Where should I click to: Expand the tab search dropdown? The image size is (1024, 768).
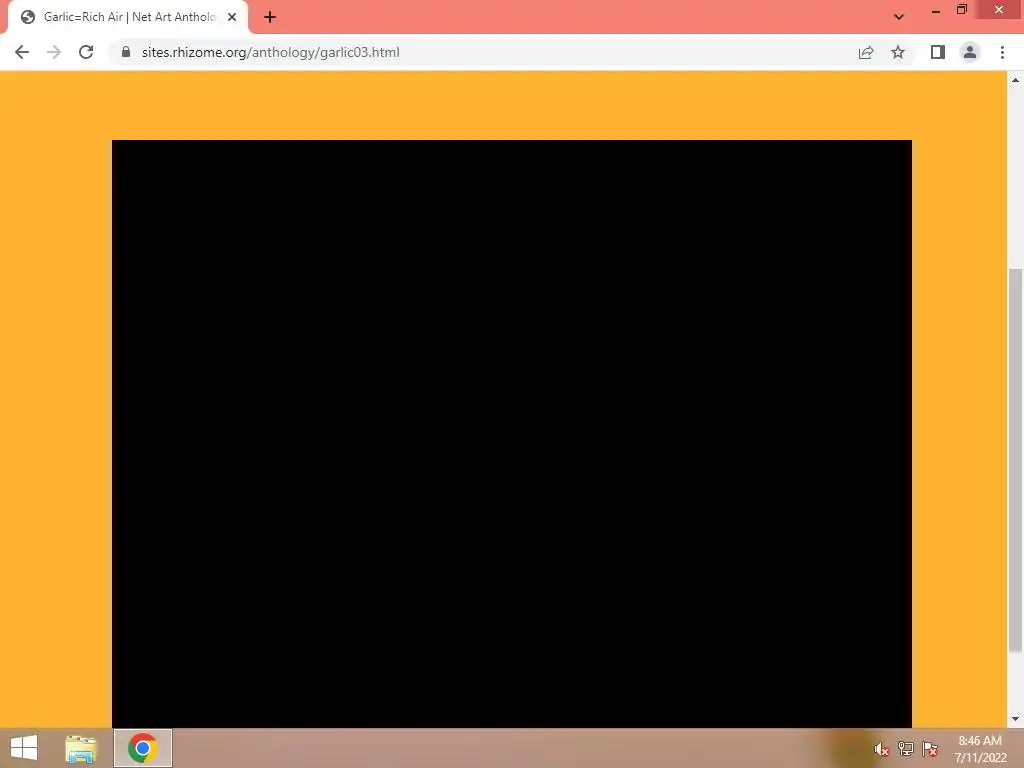point(899,17)
